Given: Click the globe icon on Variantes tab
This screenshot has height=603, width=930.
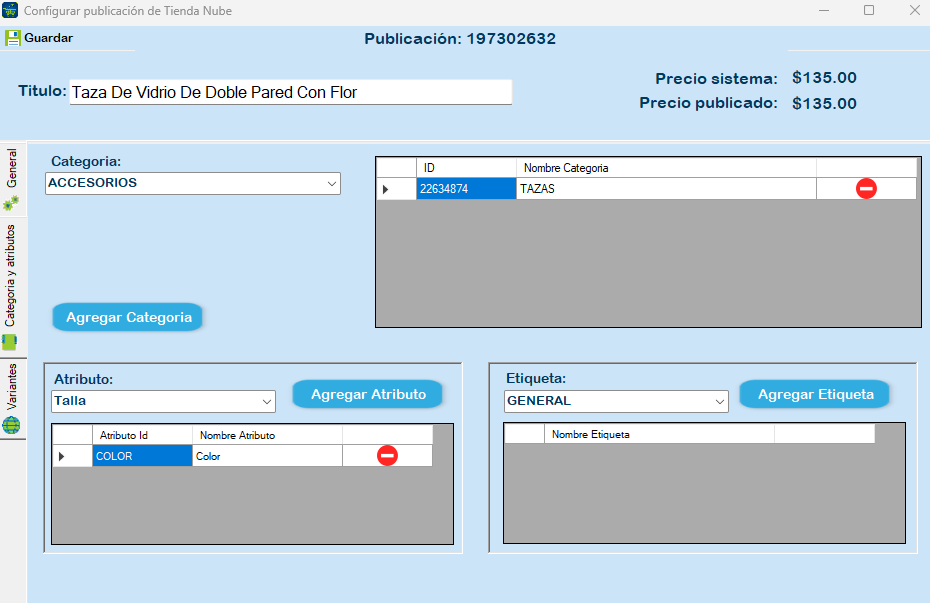Looking at the screenshot, I should [x=11, y=425].
